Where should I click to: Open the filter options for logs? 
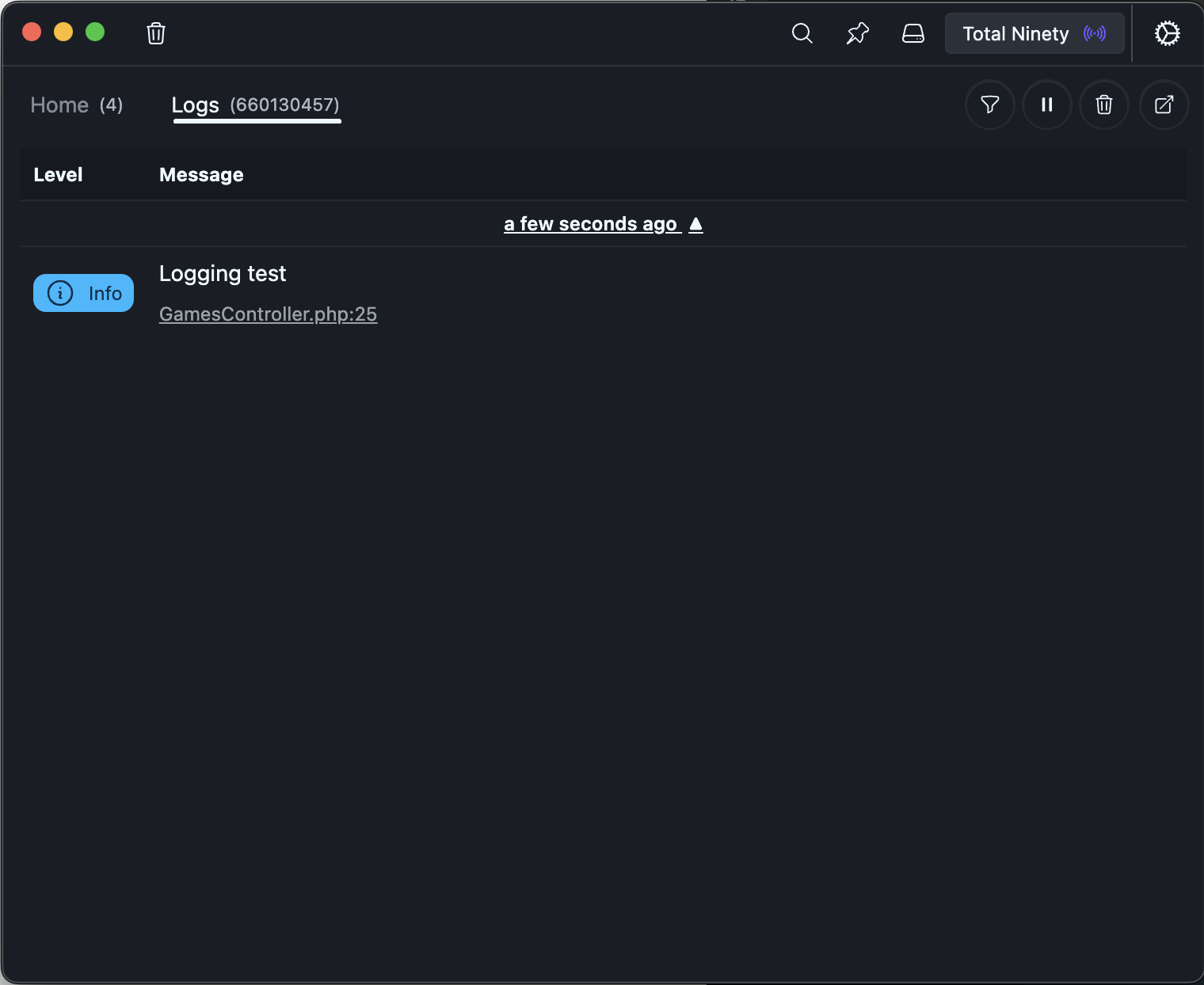coord(989,105)
